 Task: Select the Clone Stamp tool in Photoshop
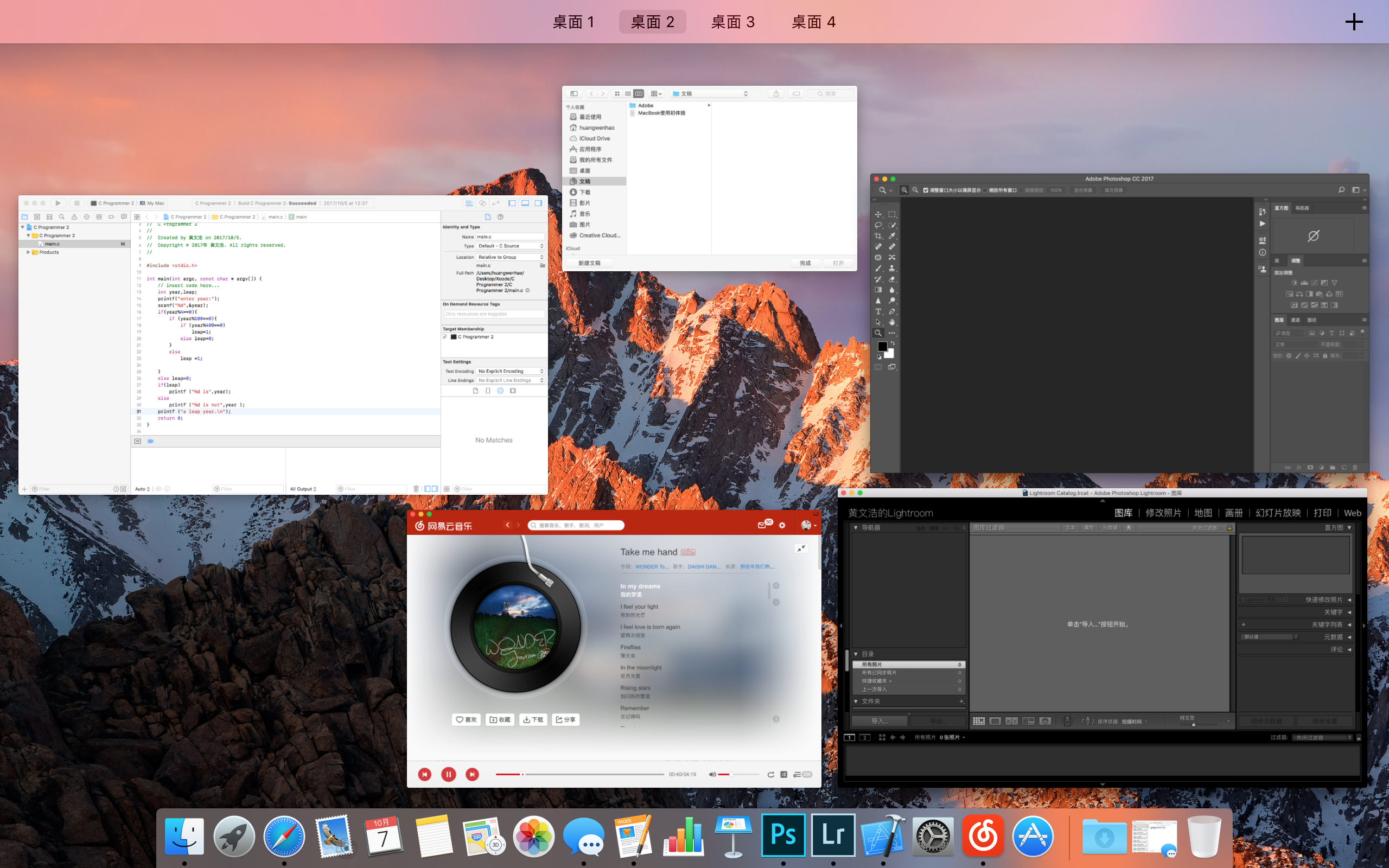point(892,268)
